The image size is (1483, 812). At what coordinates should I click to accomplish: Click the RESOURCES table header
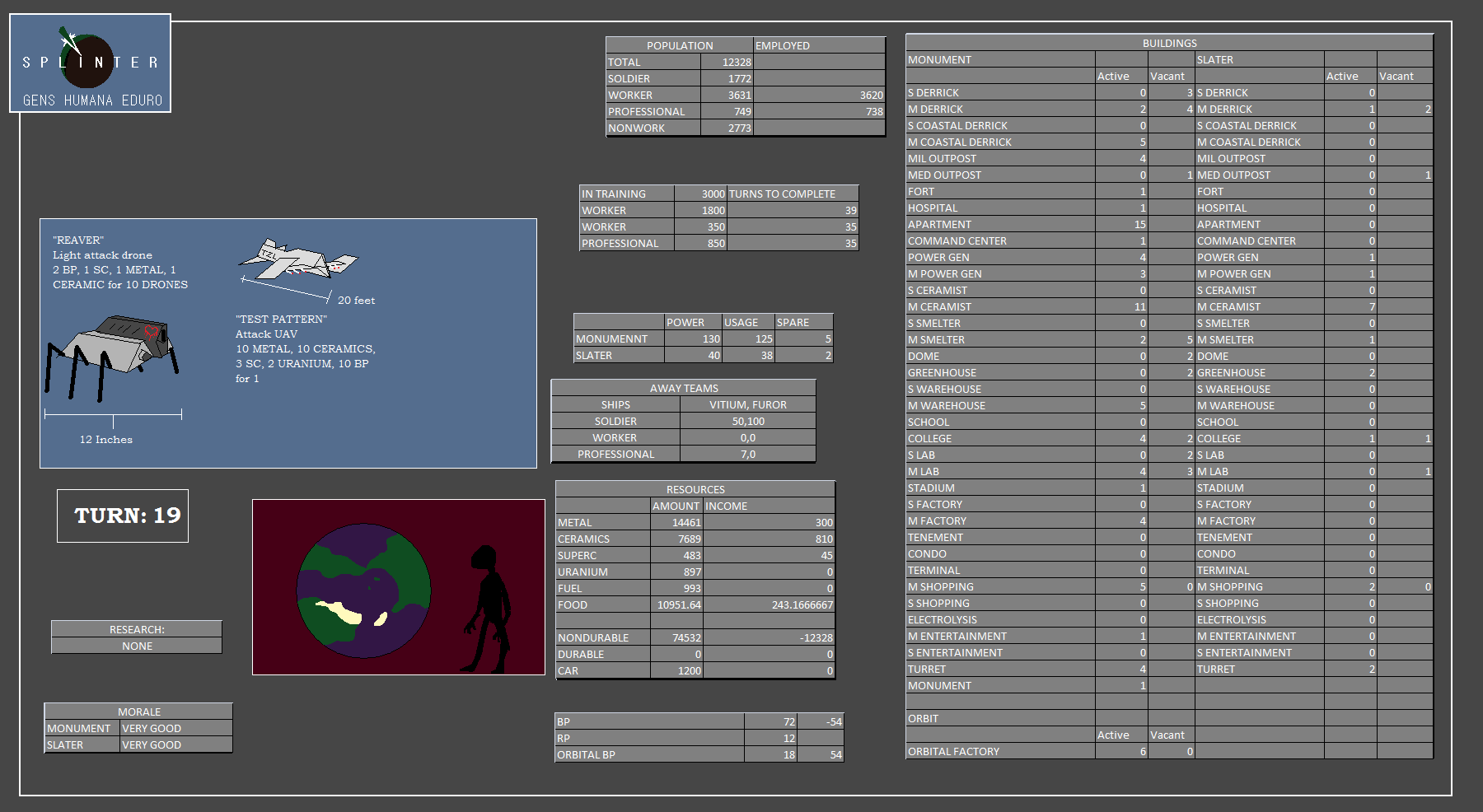point(695,489)
